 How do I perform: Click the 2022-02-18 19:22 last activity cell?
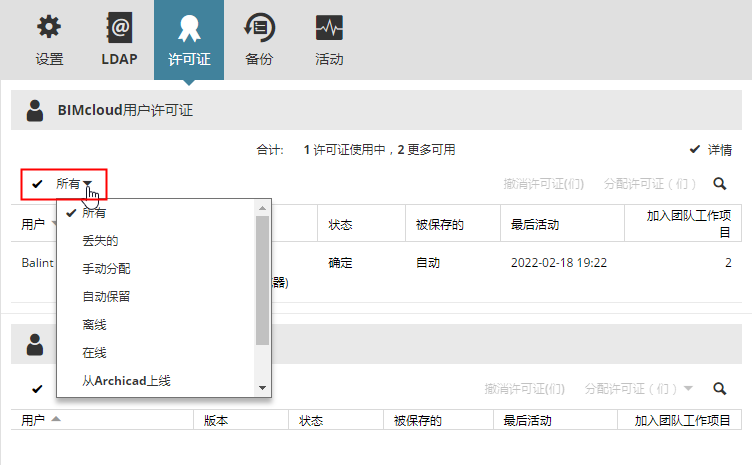click(x=559, y=263)
